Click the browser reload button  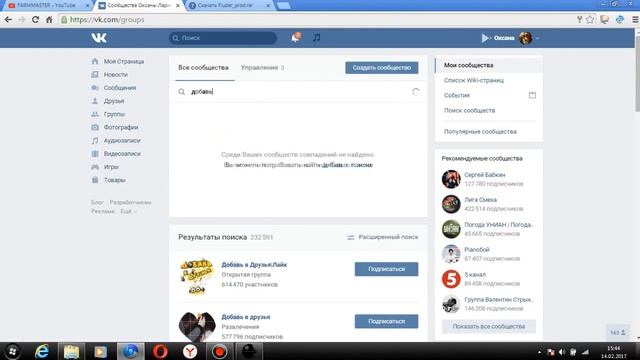click(x=36, y=20)
